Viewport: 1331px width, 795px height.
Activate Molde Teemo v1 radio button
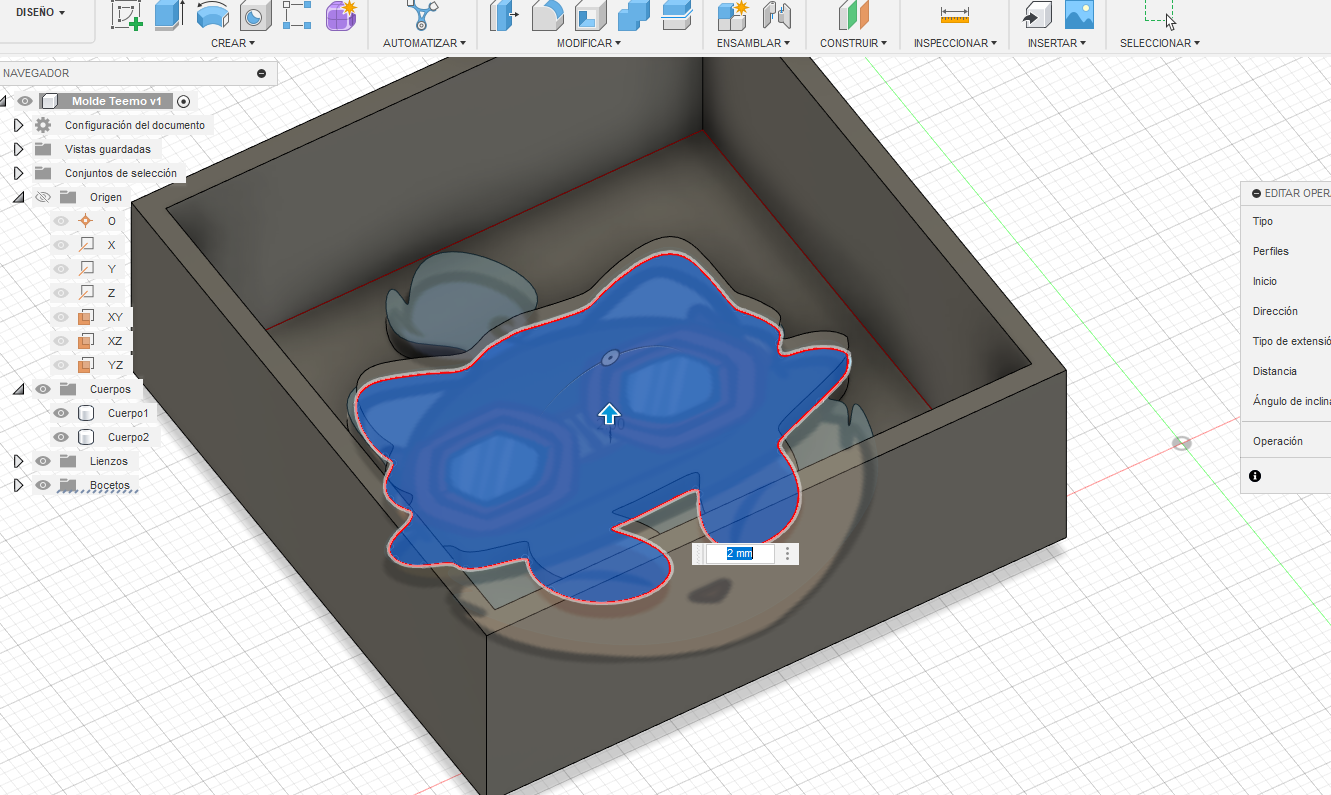pyautogui.click(x=183, y=101)
